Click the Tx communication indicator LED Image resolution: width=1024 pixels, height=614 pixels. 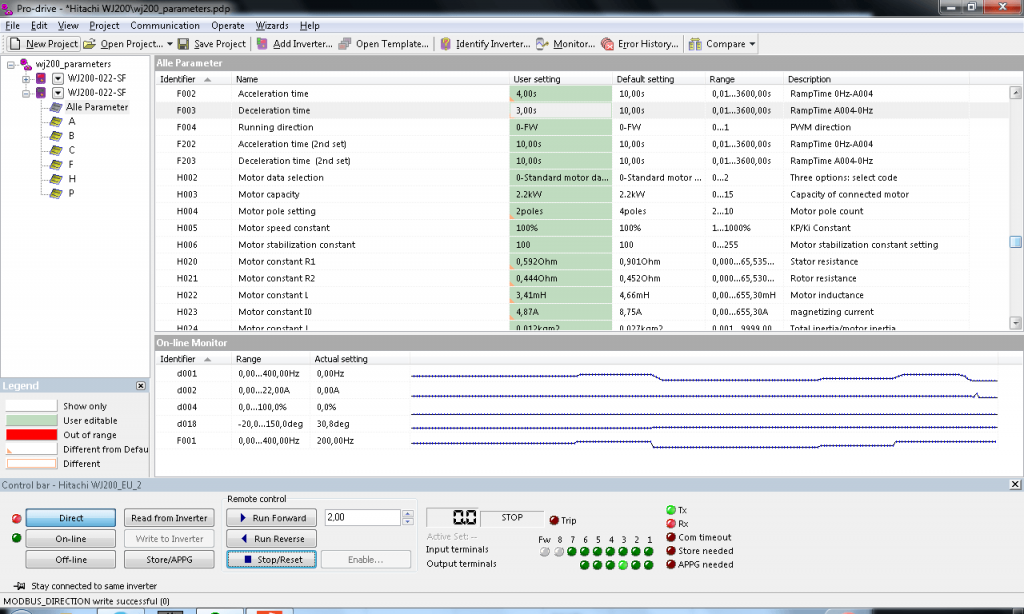point(671,509)
